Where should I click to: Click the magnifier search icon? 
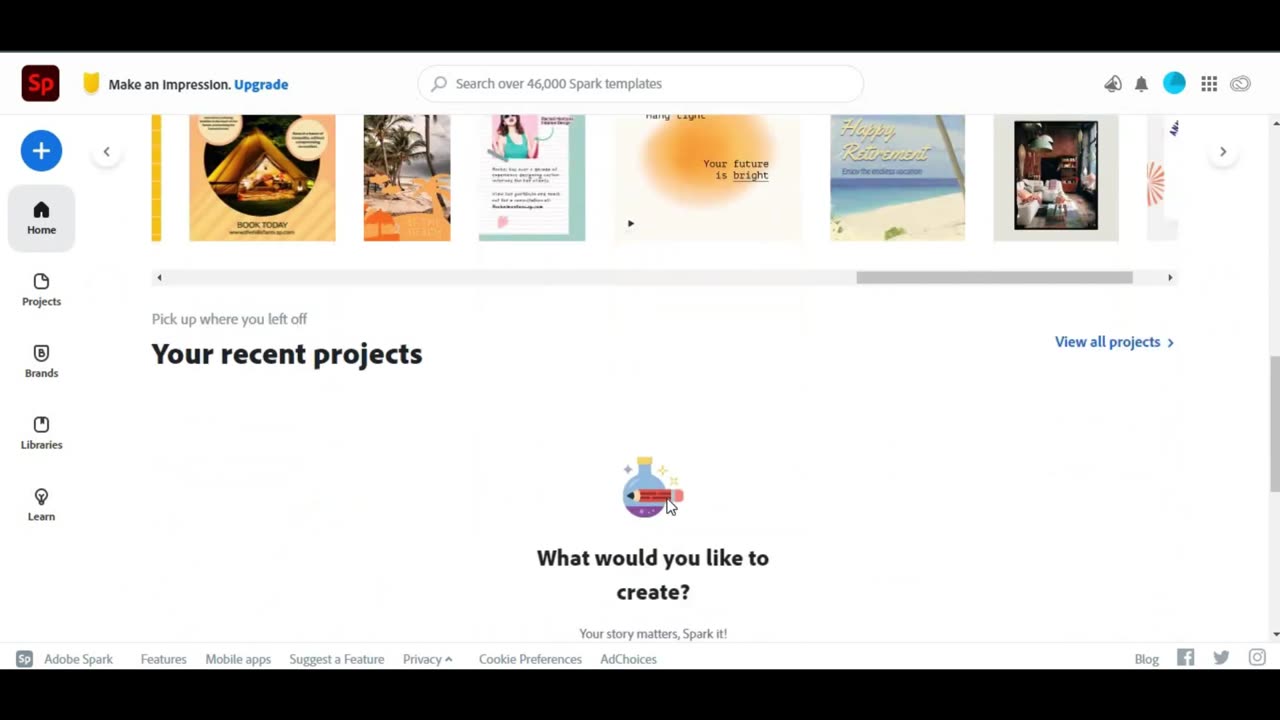(x=439, y=84)
